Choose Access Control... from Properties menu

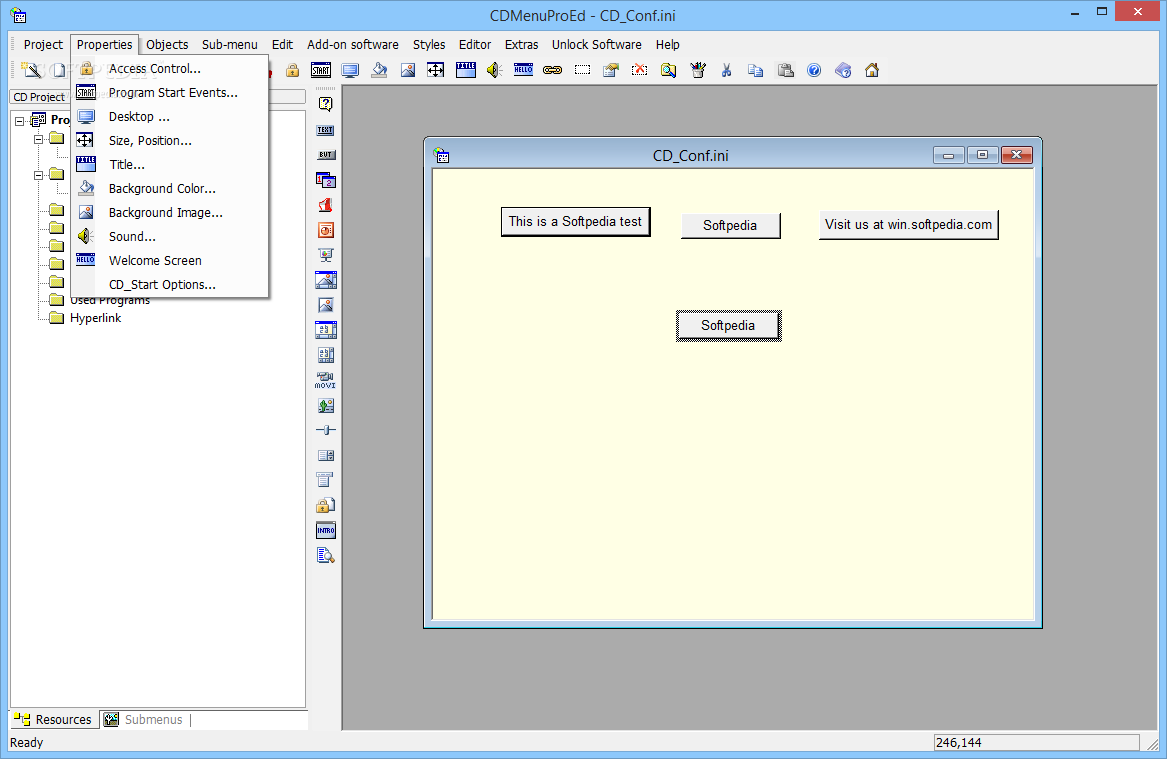[170, 68]
